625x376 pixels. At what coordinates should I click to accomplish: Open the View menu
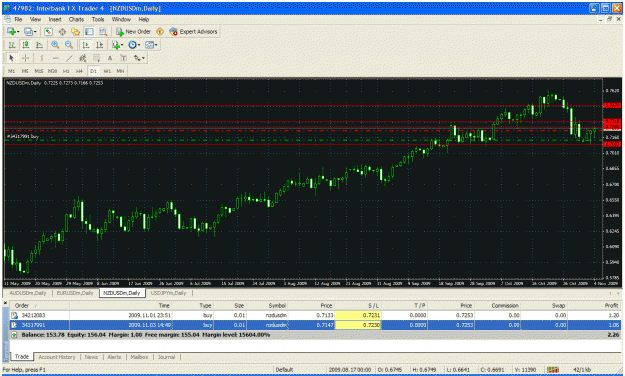35,20
